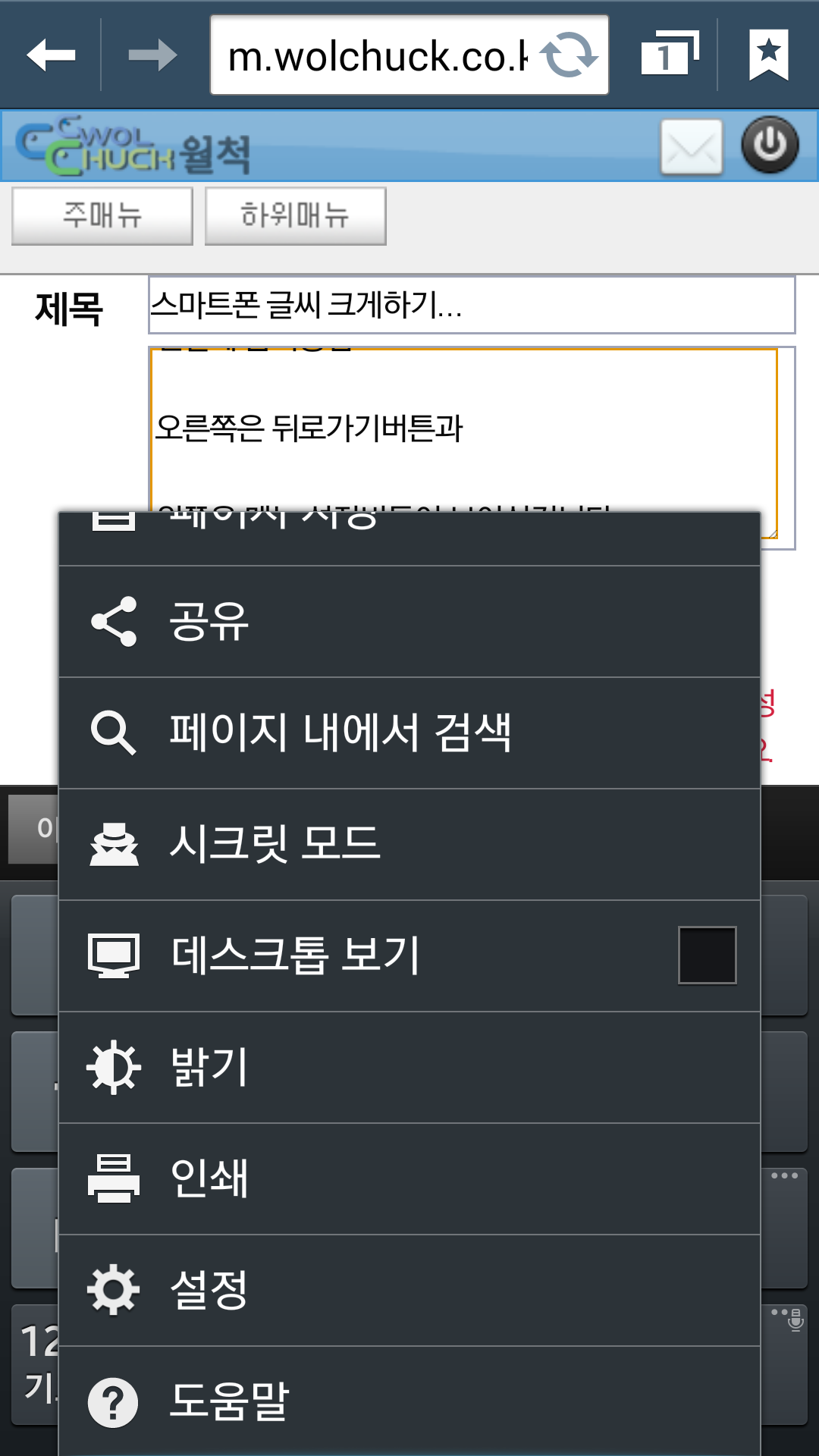Choose 인쇄 from the menu
This screenshot has height=1456, width=819.
click(409, 1179)
